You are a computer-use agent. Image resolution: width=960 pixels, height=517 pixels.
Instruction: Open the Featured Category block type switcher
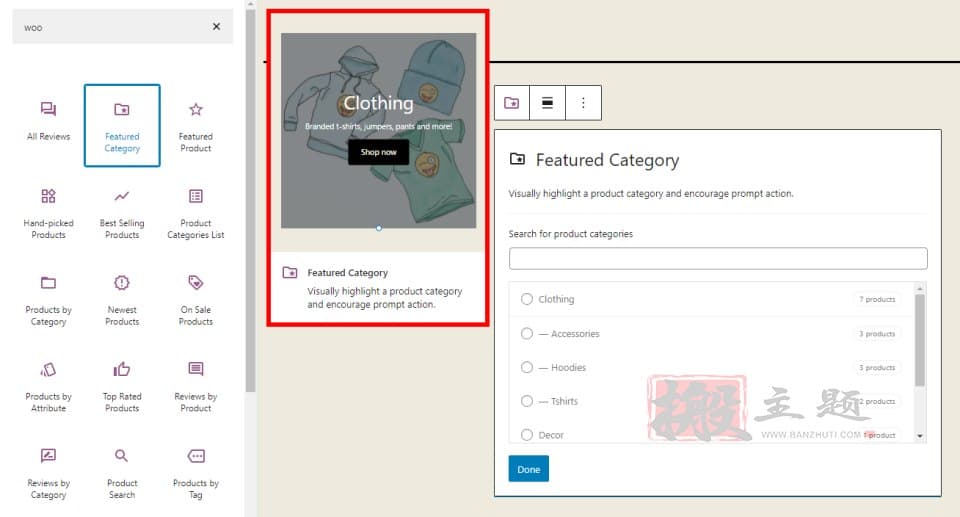tap(512, 103)
